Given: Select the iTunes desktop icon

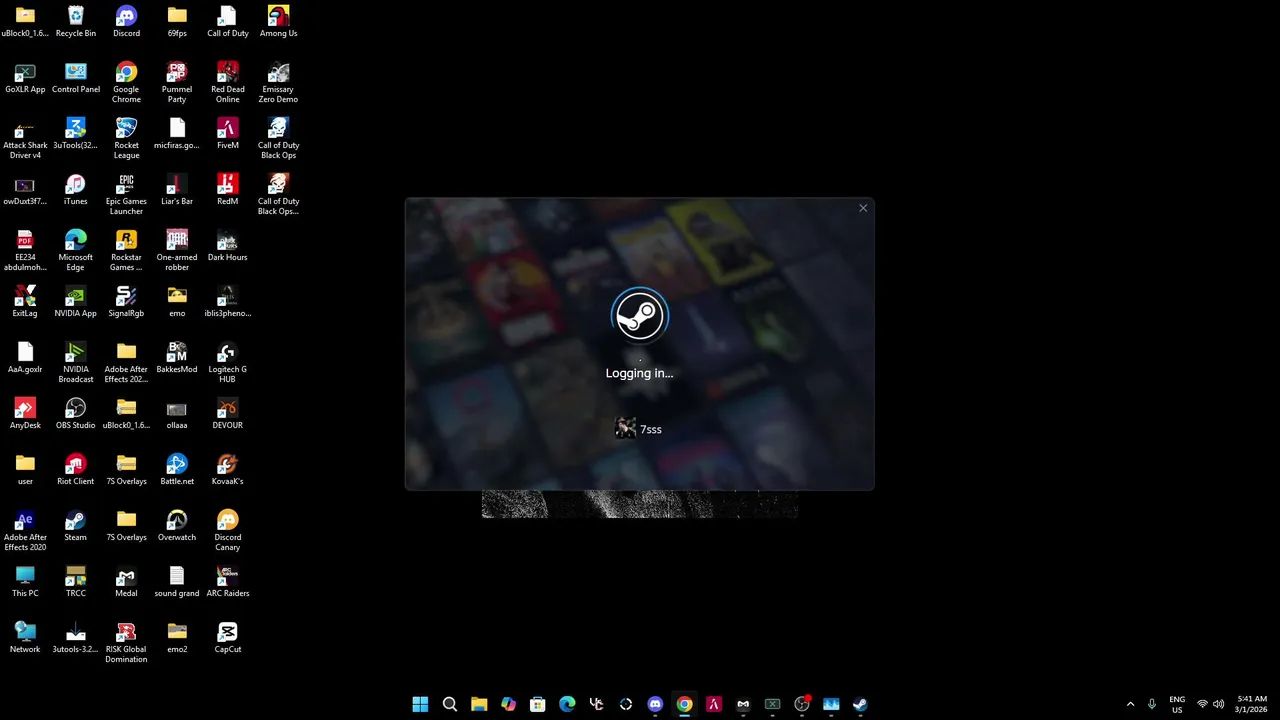Looking at the screenshot, I should click(x=76, y=189).
